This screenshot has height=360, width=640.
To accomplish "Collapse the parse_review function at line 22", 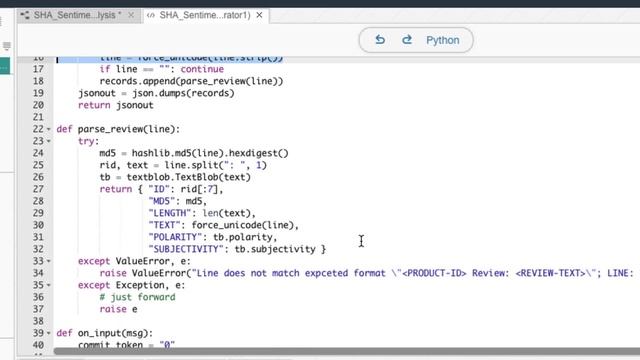I will [x=49, y=129].
